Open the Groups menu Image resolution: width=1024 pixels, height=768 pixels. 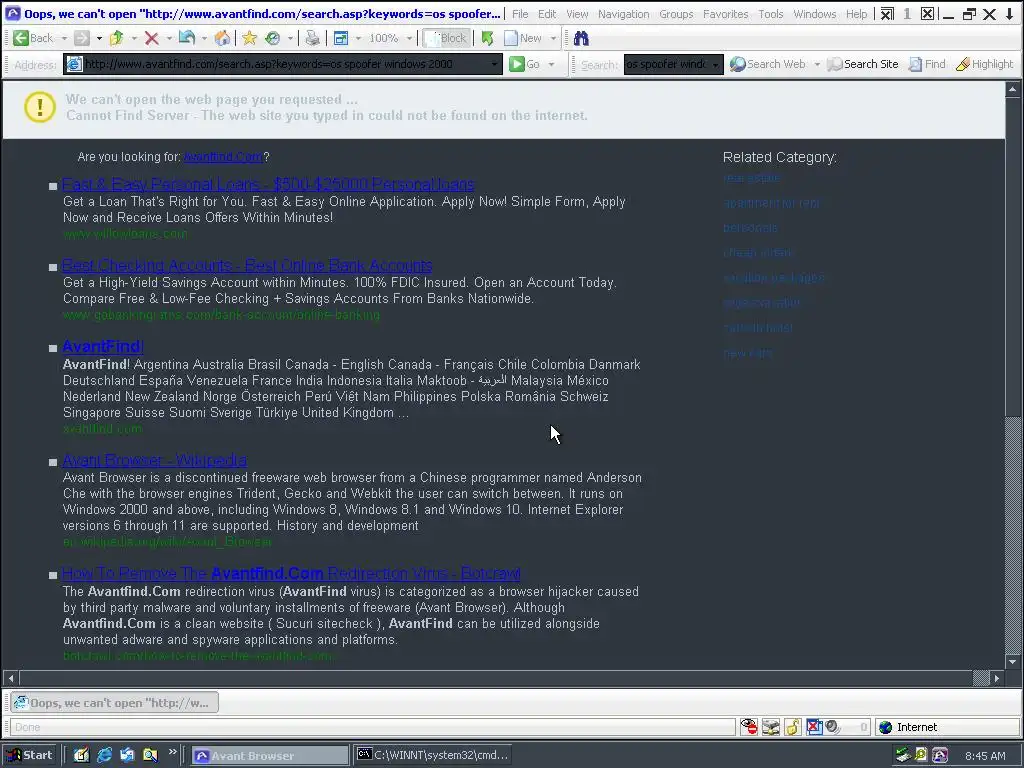tap(676, 14)
